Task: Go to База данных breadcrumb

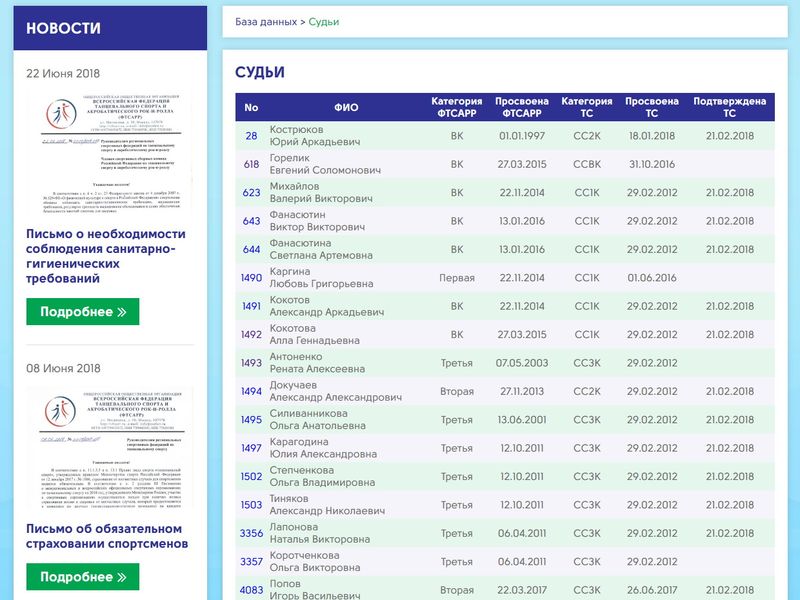Action: pos(265,21)
